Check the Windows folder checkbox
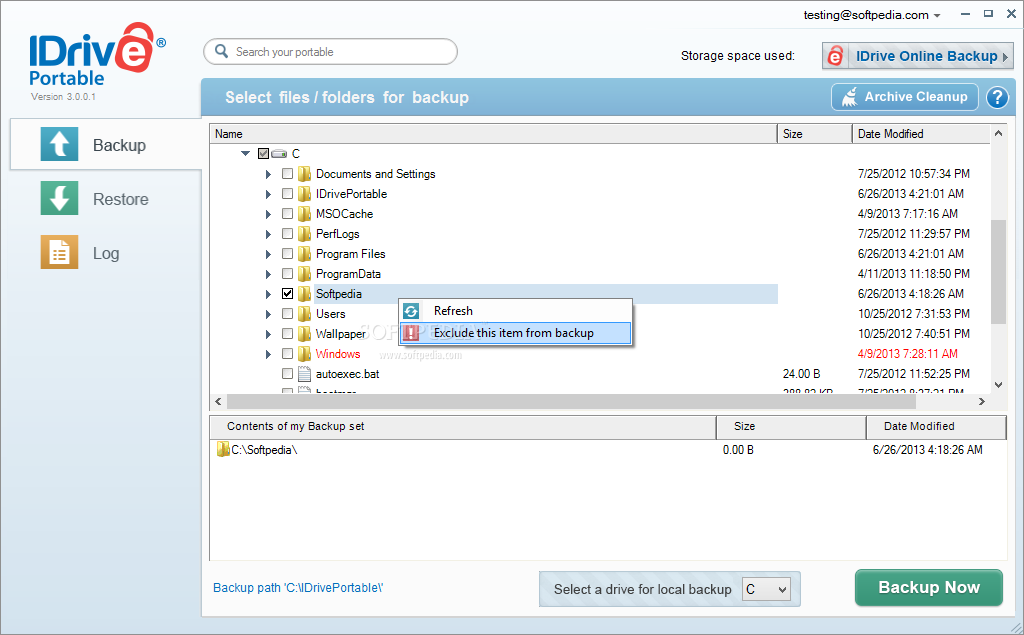1024x635 pixels. point(287,353)
